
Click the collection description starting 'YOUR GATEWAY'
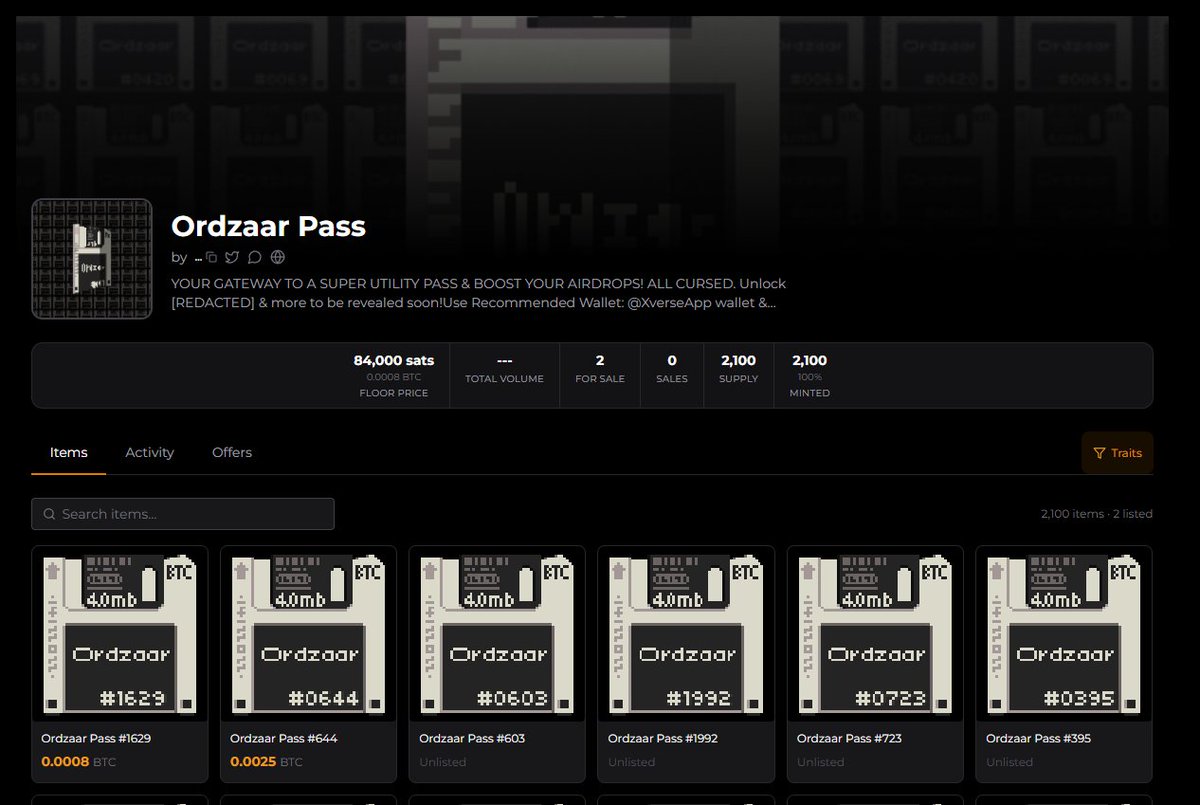click(479, 294)
